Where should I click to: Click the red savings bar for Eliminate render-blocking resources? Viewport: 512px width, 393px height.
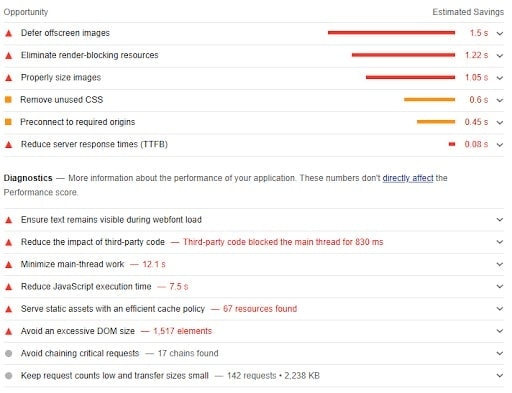pyautogui.click(x=403, y=55)
